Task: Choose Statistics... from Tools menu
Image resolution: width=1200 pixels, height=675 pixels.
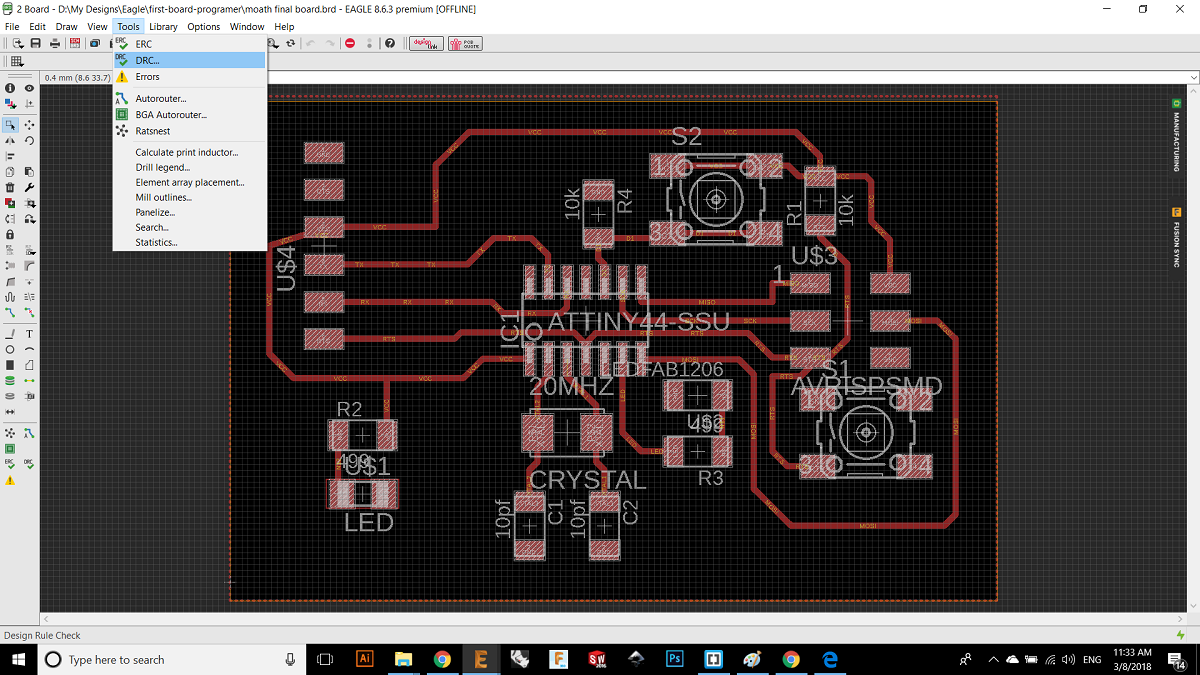Action: (190, 242)
